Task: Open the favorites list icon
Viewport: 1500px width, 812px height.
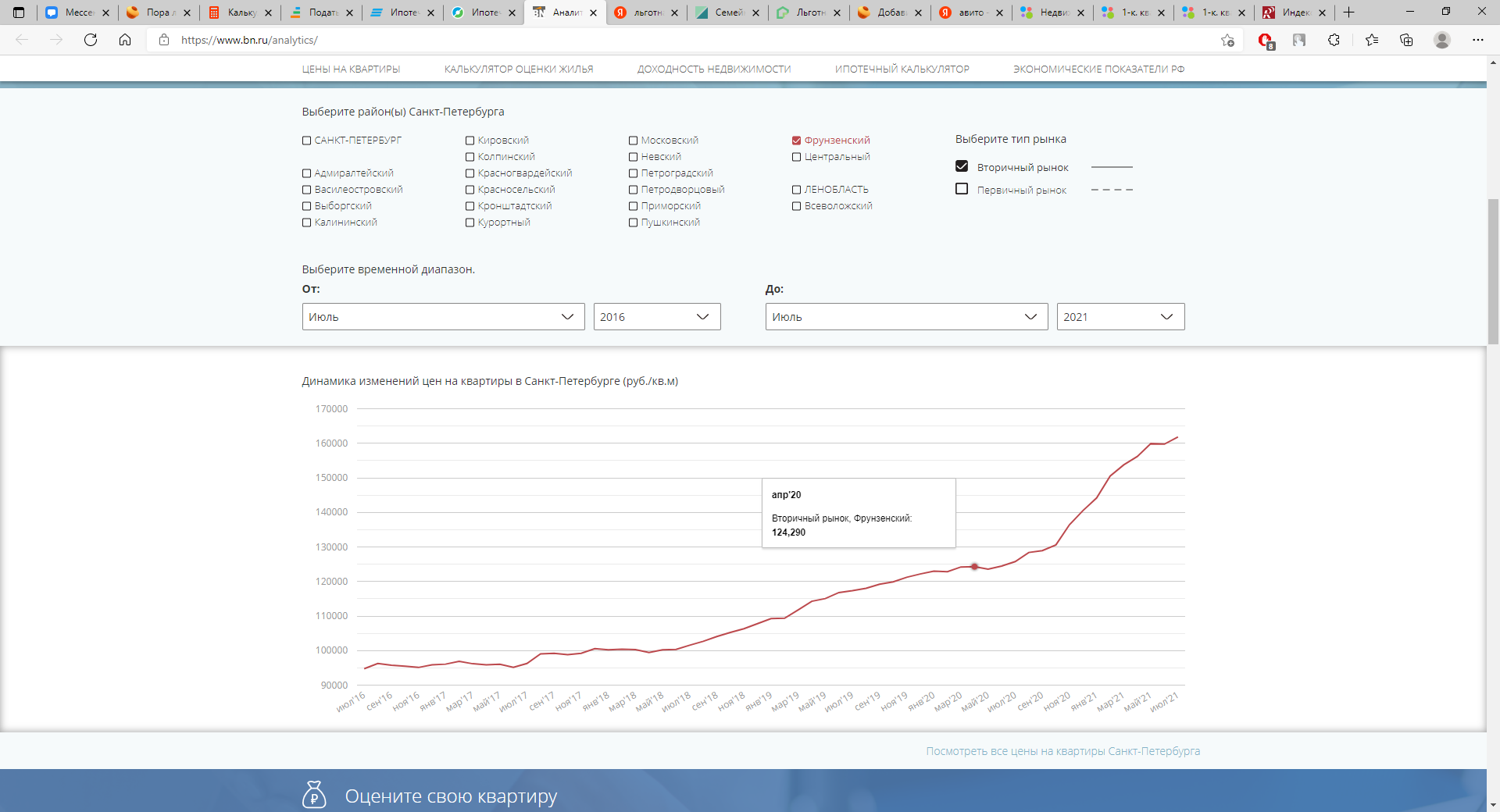Action: [1372, 40]
